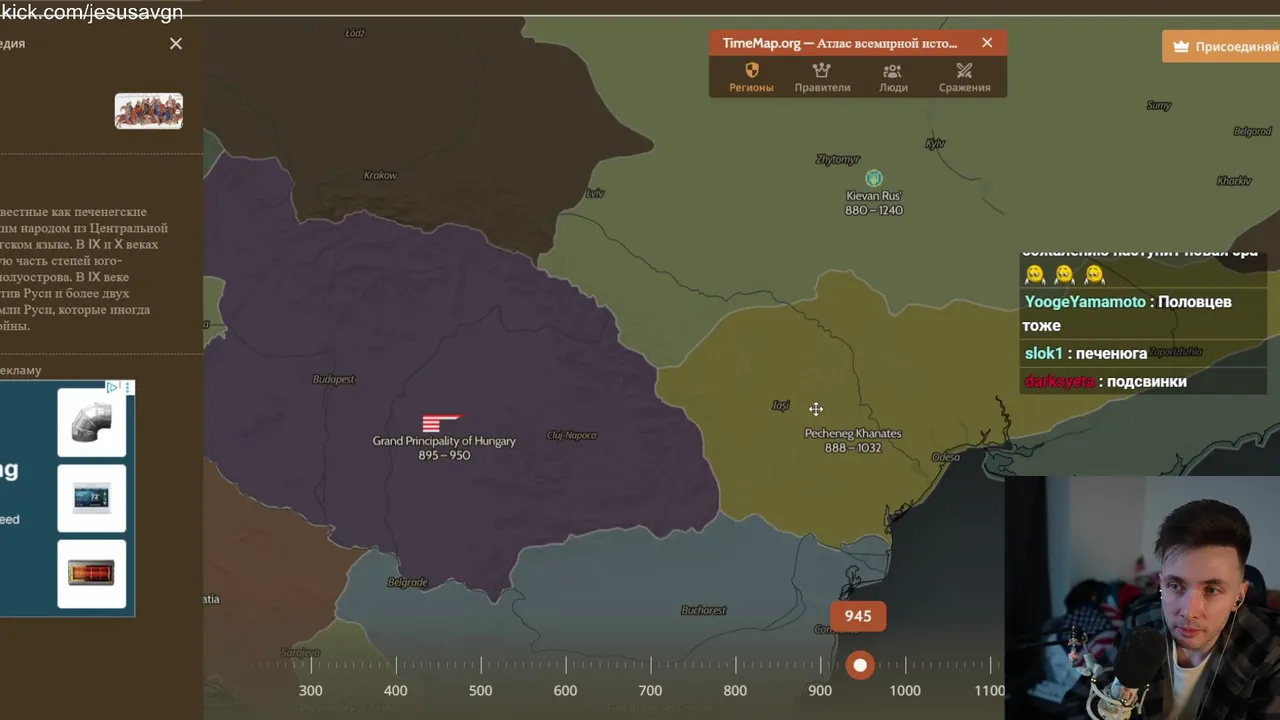The width and height of the screenshot is (1280, 720).
Task: Open the Rulers tab (Правители)
Action: 822,77
